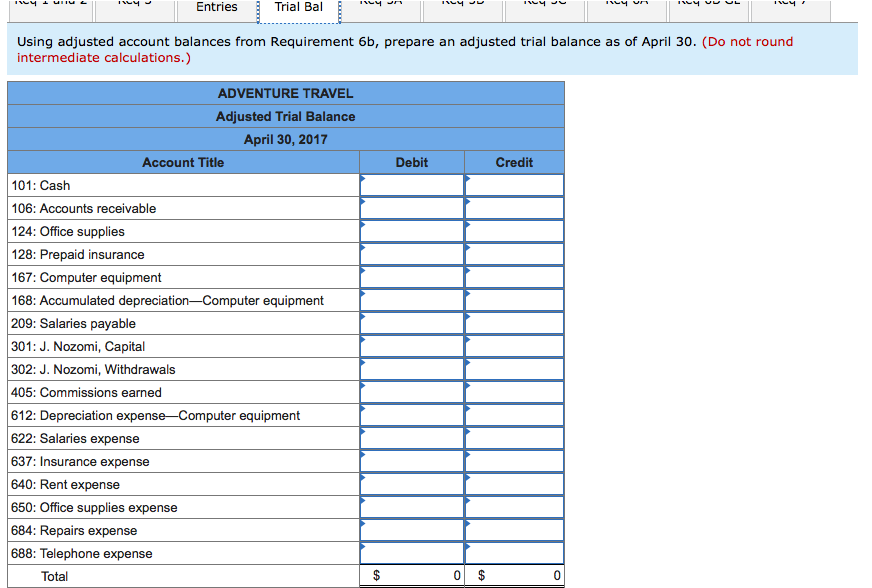Click Debit cell for 167: Computer equipment
The height and width of the screenshot is (588, 872).
click(412, 277)
